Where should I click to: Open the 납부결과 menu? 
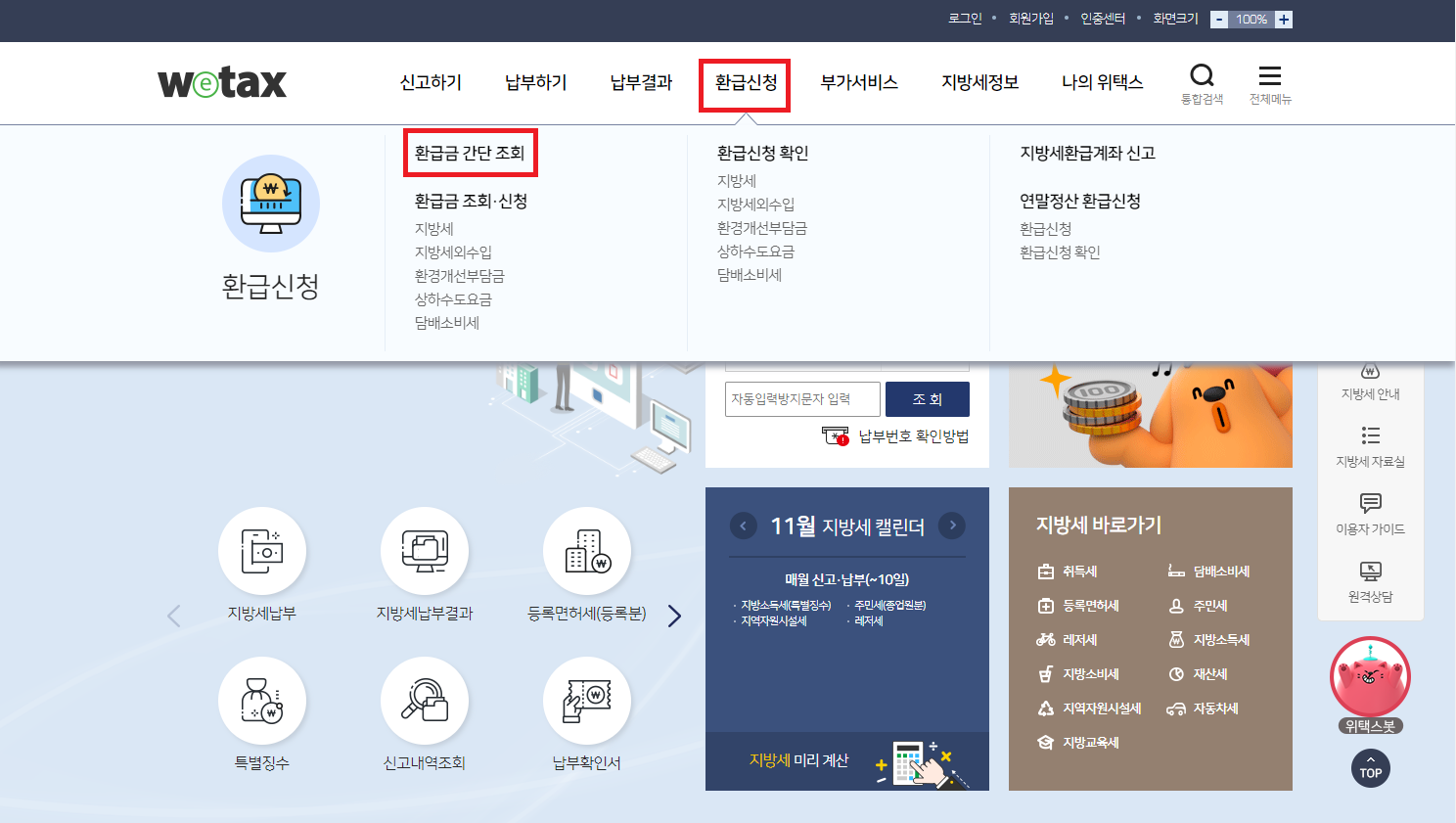tap(641, 82)
